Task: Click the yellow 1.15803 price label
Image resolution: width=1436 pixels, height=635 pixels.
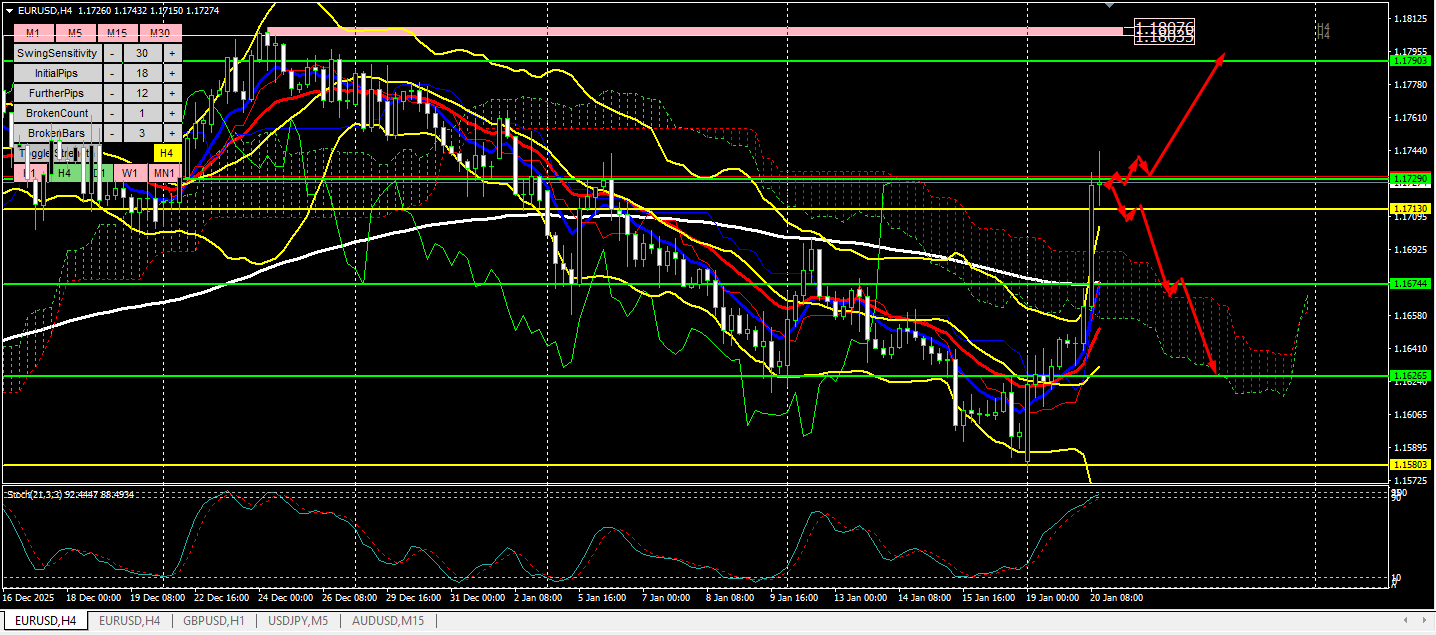Action: tap(1410, 465)
